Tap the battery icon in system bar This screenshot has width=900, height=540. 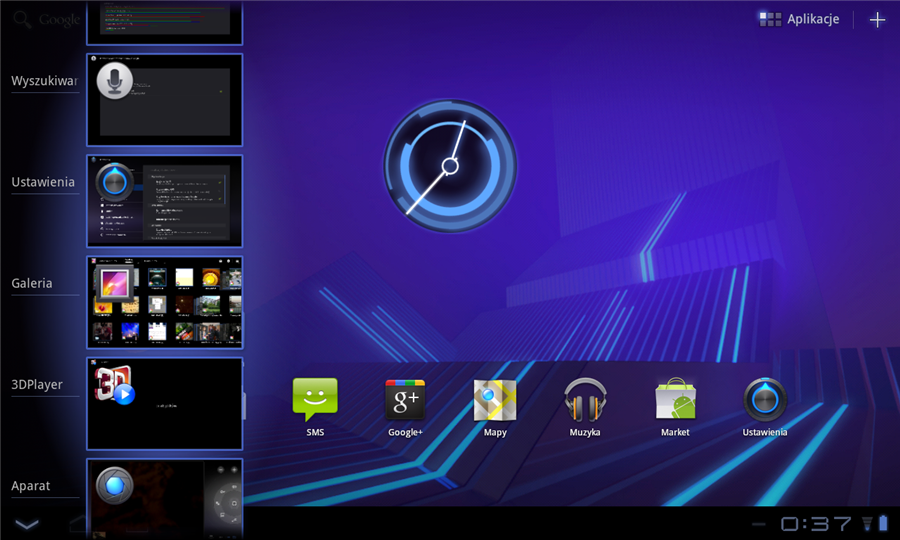(883, 523)
